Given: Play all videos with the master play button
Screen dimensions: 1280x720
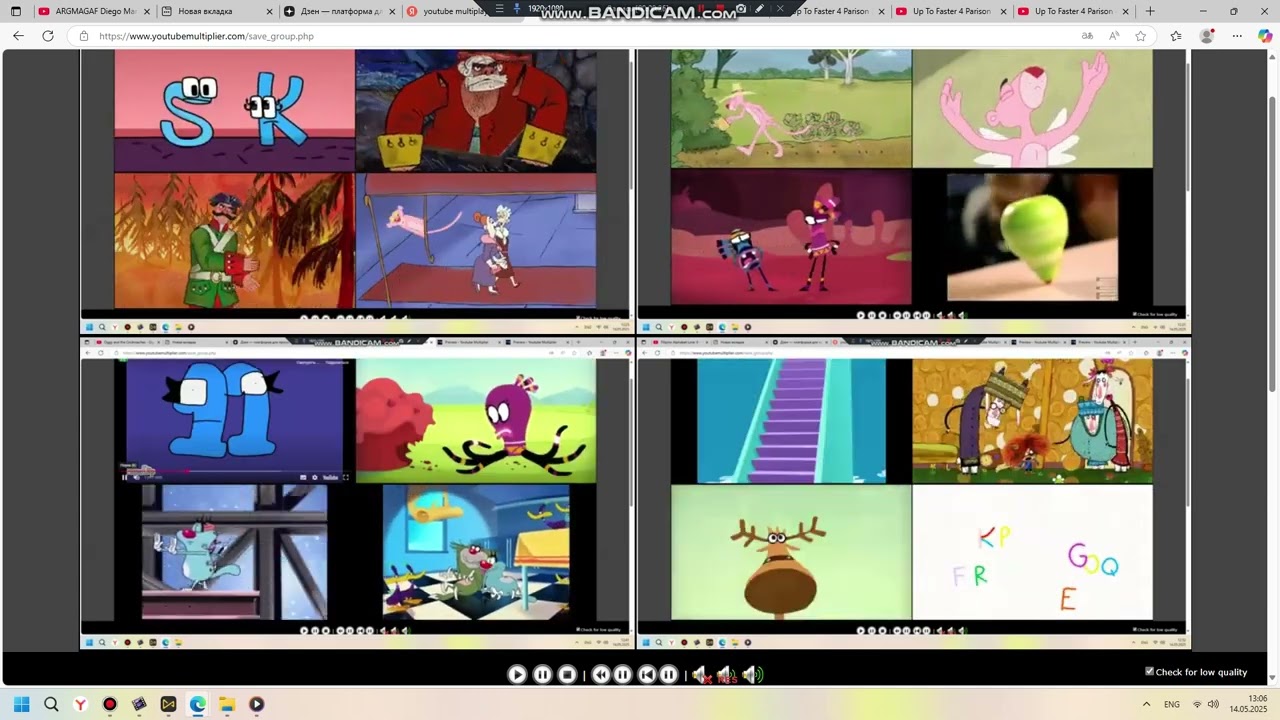Looking at the screenshot, I should click(x=517, y=675).
